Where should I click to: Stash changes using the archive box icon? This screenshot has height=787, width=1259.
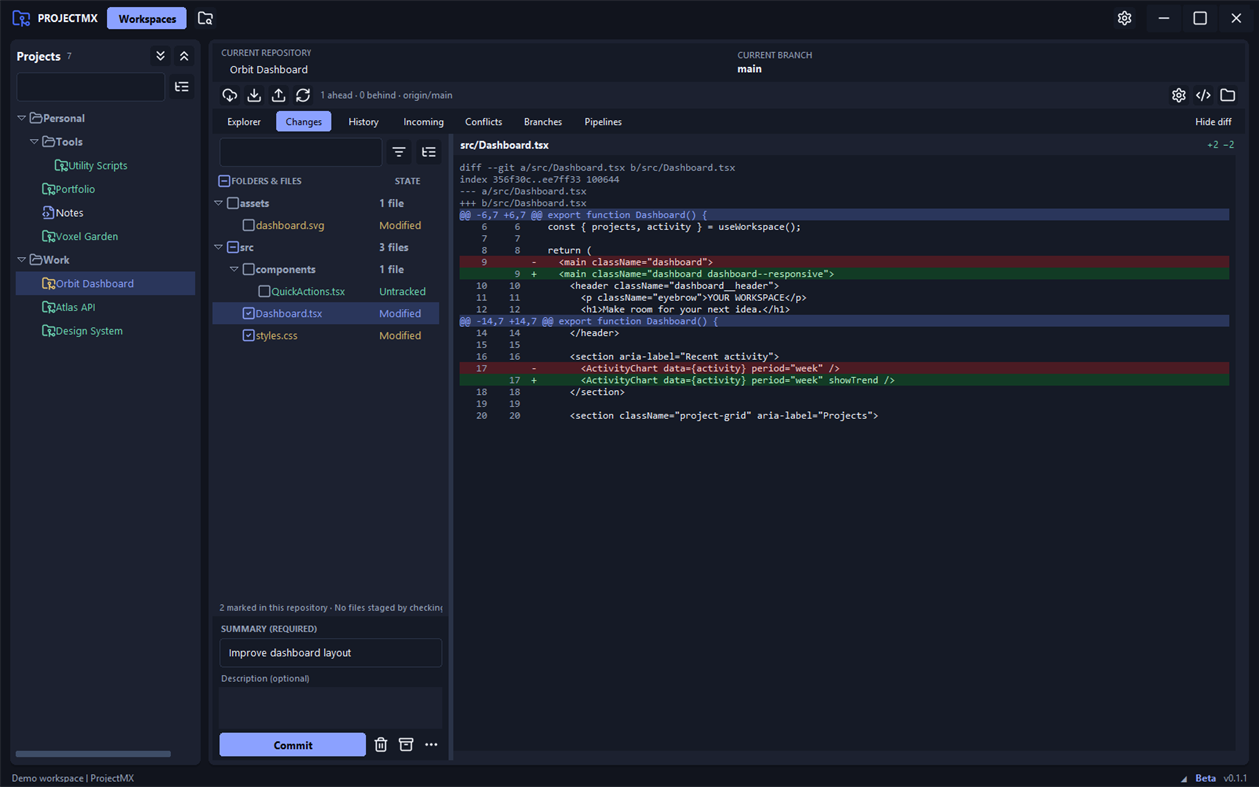pyautogui.click(x=406, y=745)
